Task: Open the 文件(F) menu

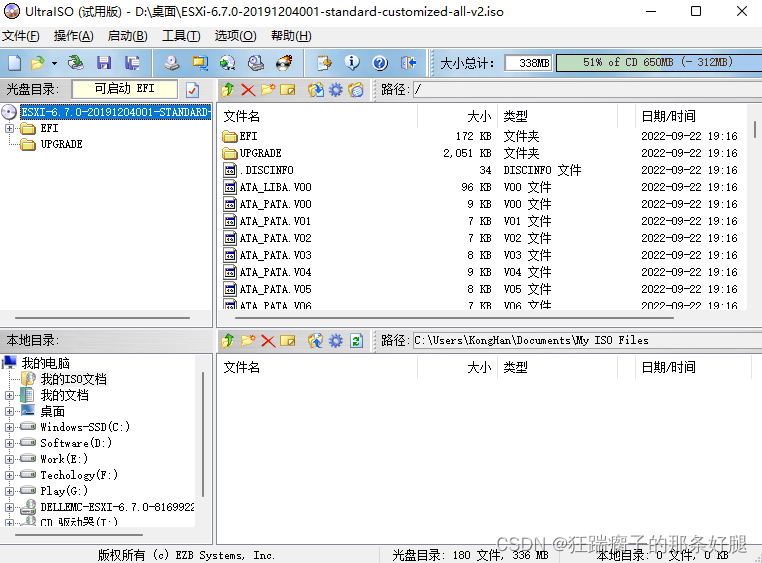Action: (x=20, y=36)
